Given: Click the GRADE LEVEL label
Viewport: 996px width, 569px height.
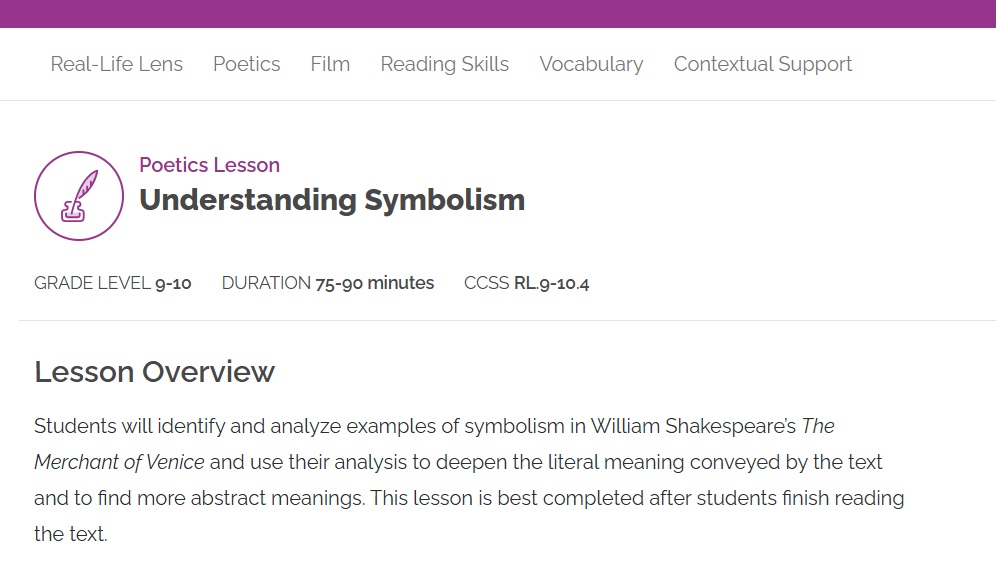Looking at the screenshot, I should tap(92, 283).
